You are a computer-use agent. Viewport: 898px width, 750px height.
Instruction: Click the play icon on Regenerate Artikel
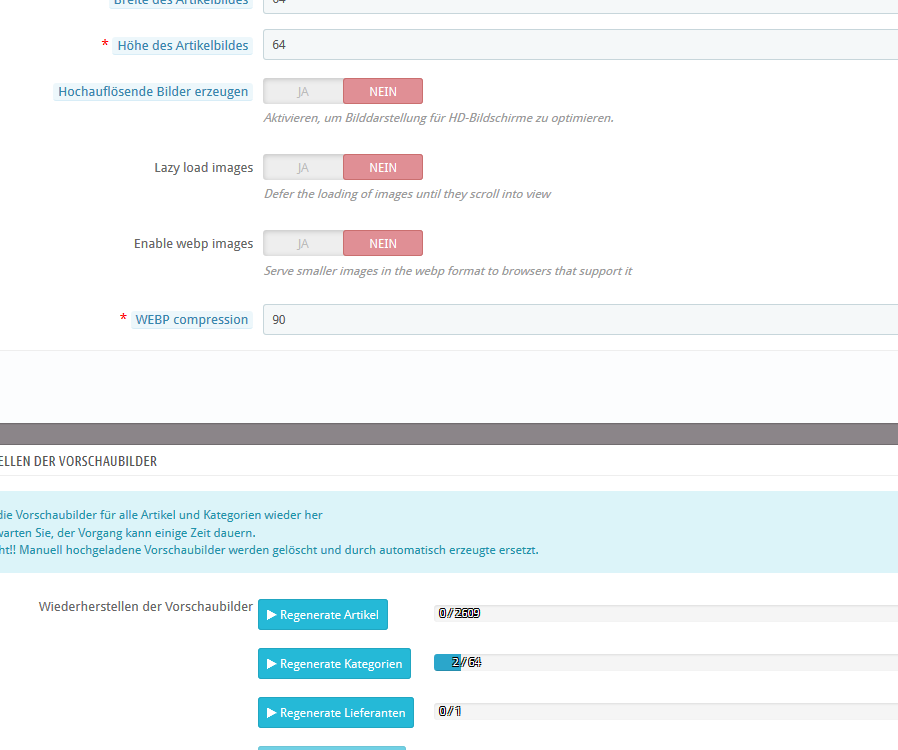pos(272,615)
